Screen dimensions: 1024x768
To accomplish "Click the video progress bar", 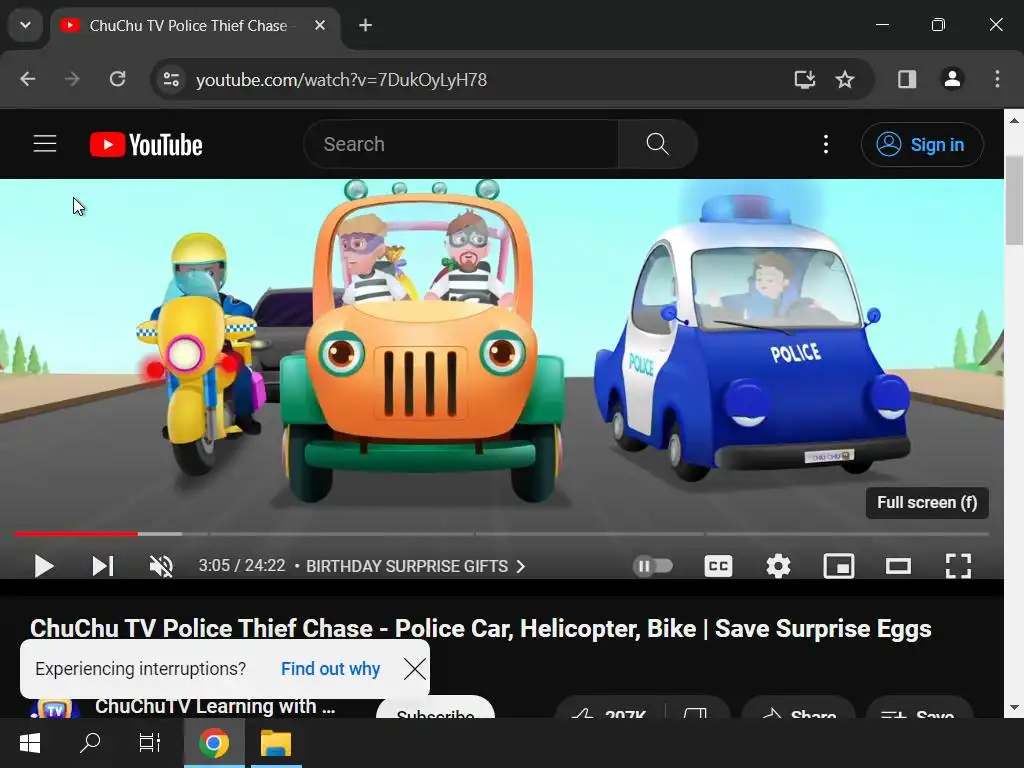I will point(502,534).
